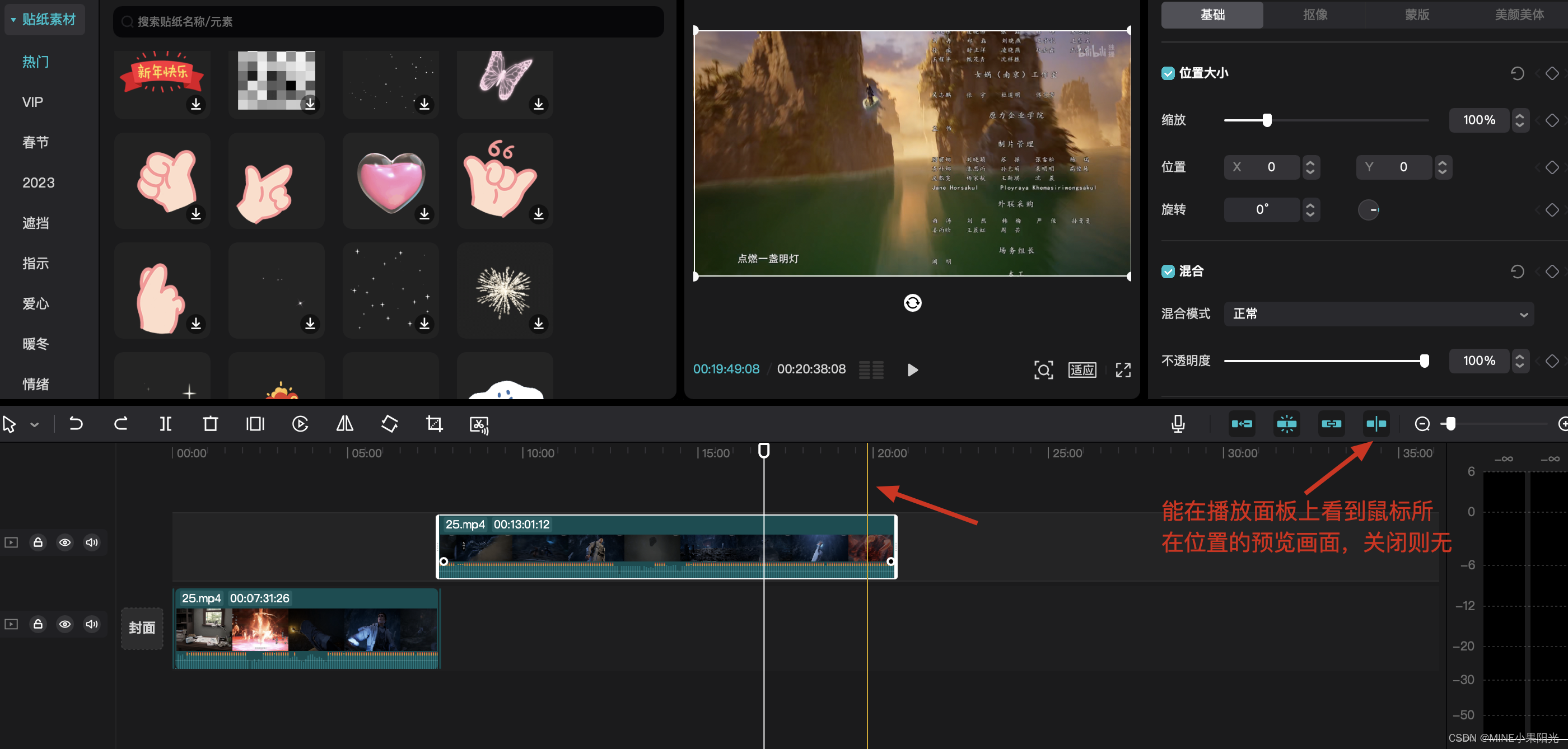Image resolution: width=1568 pixels, height=749 pixels.
Task: Delete clip with trash icon
Action: (x=211, y=423)
